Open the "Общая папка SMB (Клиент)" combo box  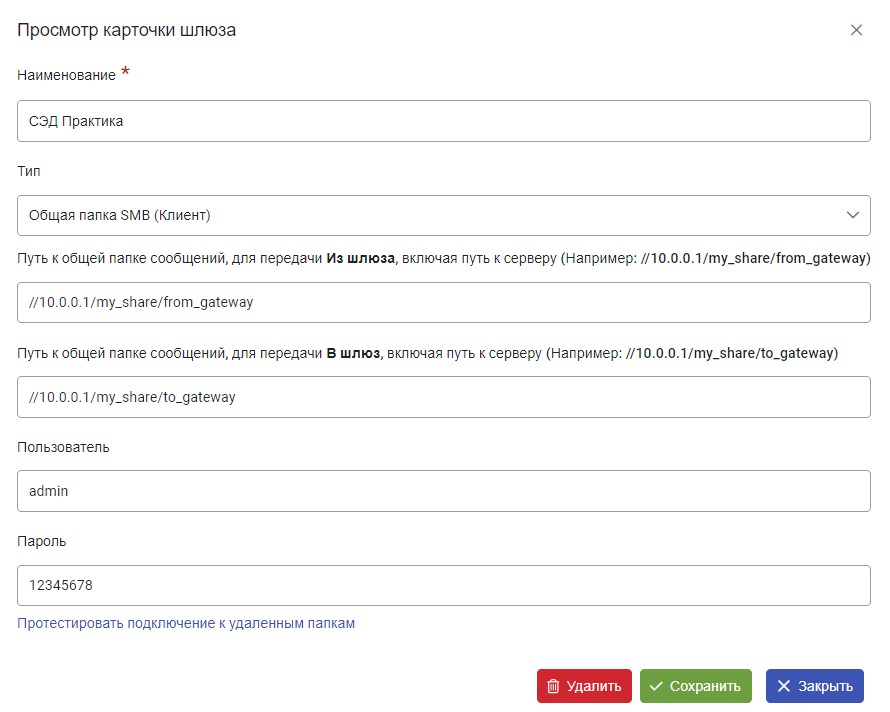tap(443, 215)
